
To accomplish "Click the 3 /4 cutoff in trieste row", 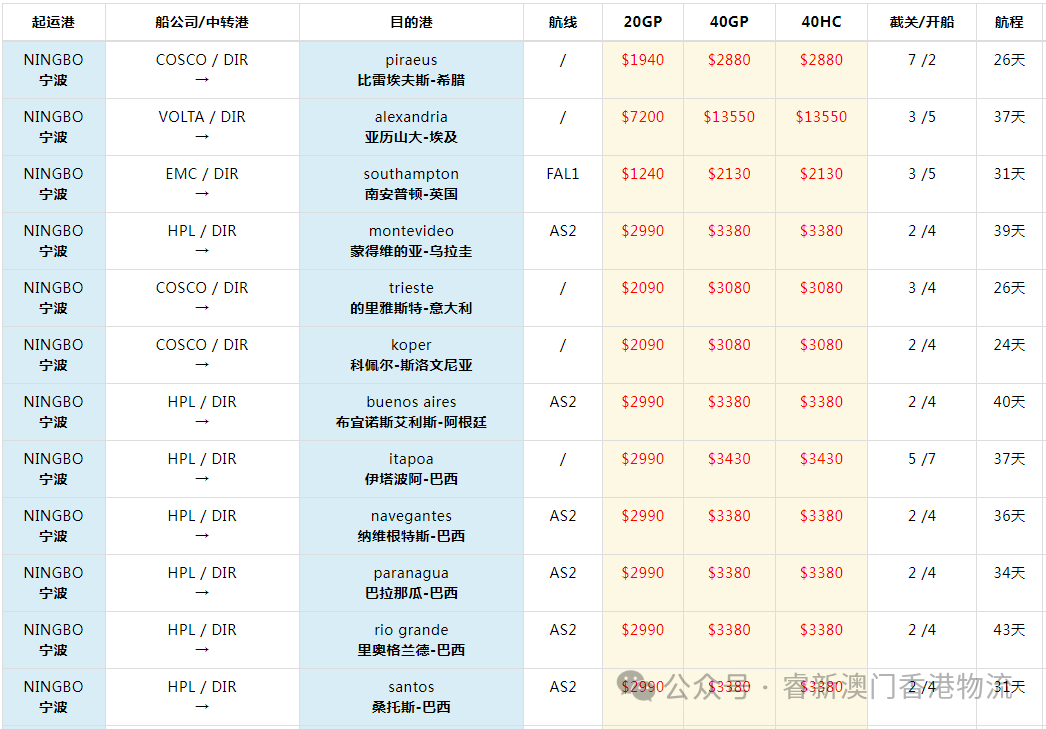I will click(922, 288).
